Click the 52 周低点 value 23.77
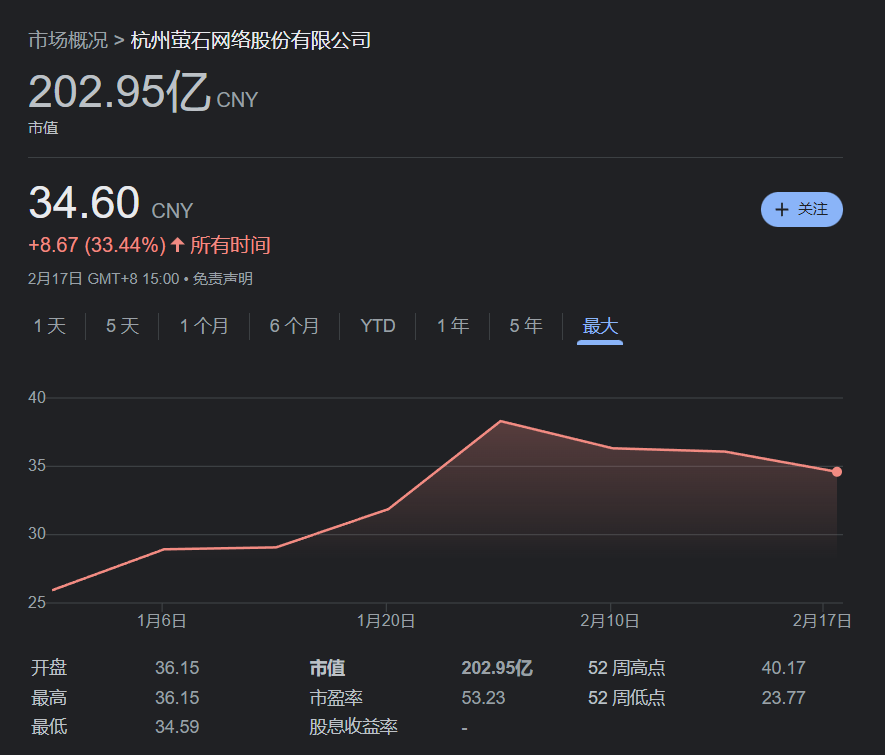 [x=783, y=698]
